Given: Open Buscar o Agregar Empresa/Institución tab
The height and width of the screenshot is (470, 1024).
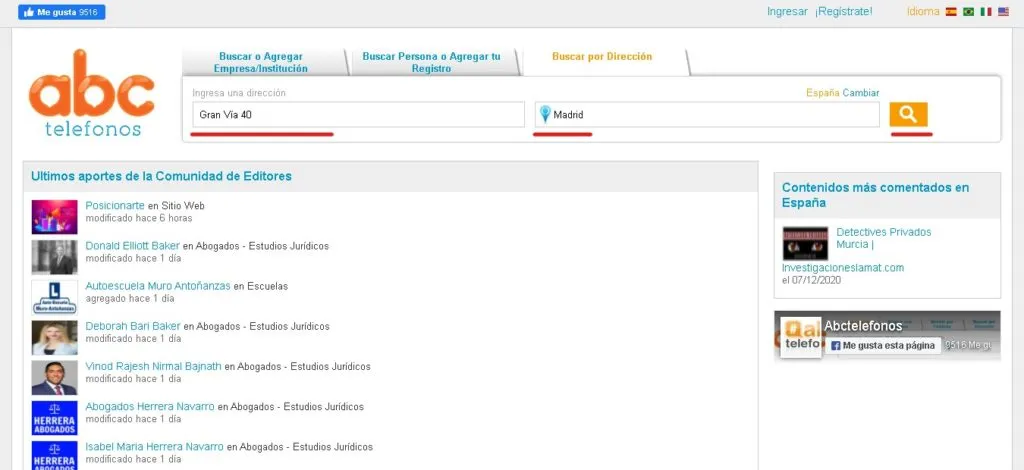Looking at the screenshot, I should 260,62.
